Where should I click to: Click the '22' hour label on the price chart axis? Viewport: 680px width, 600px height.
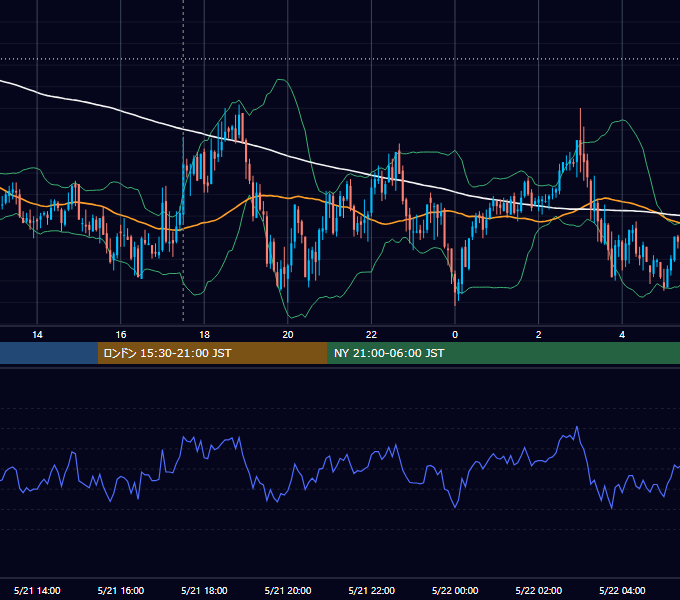pyautogui.click(x=371, y=335)
